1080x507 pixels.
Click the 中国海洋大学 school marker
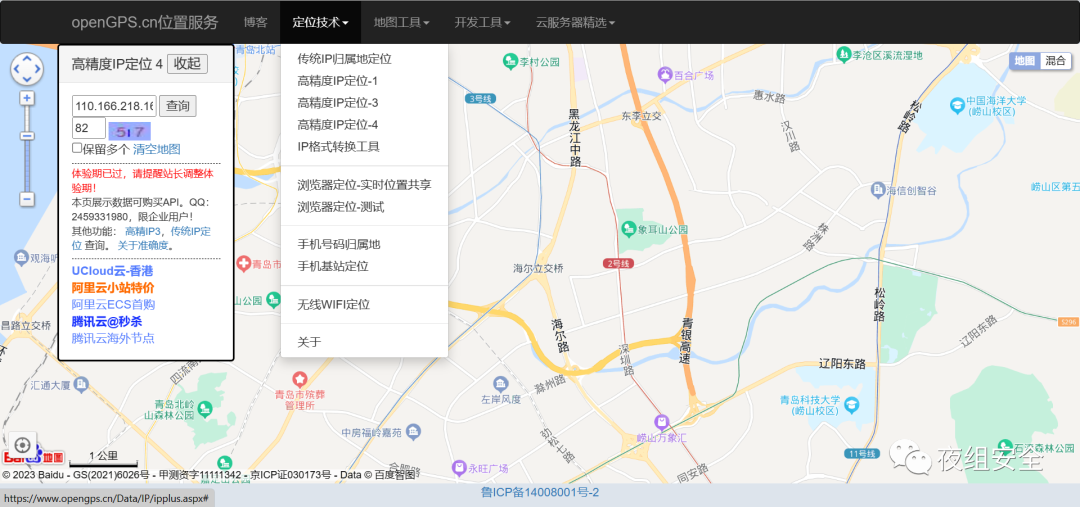(957, 105)
